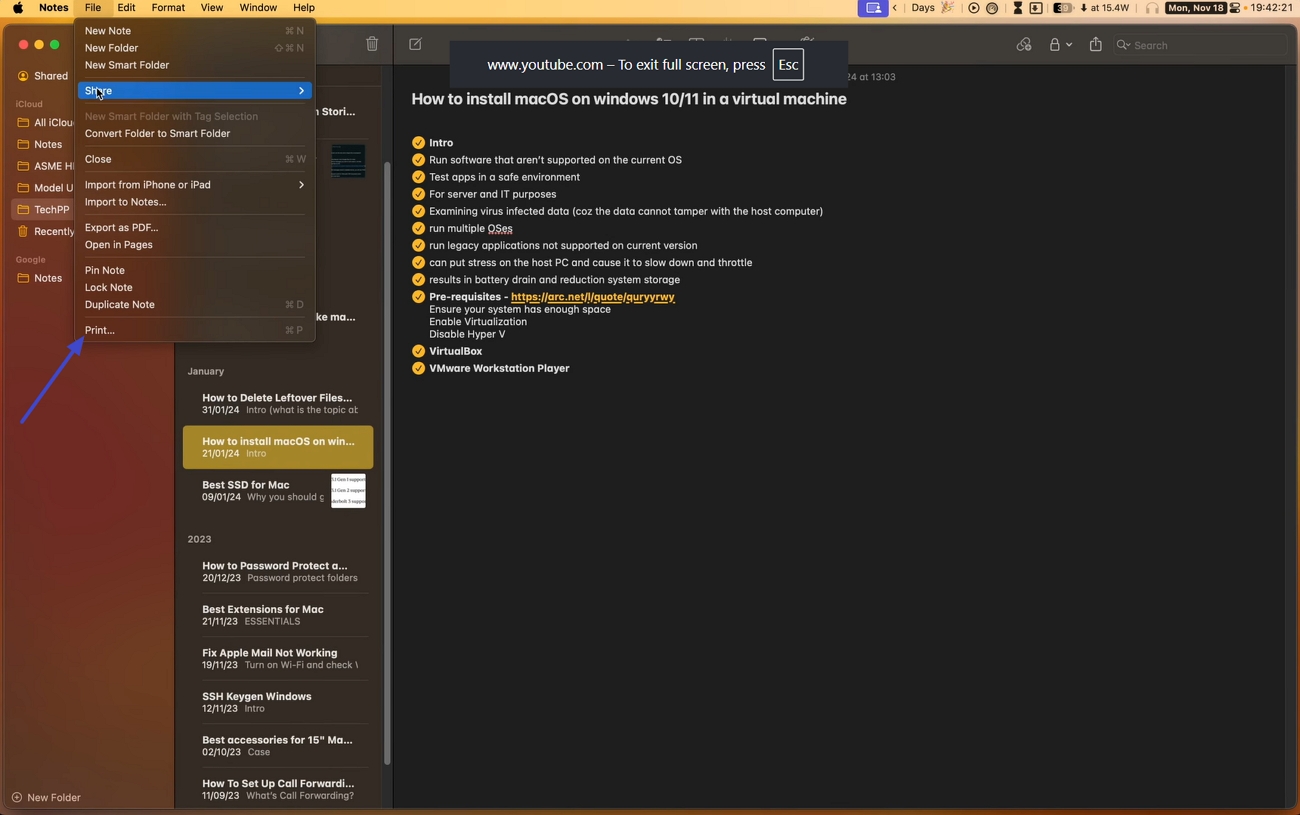Image resolution: width=1300 pixels, height=815 pixels.
Task: Open the Share submenu
Action: point(195,91)
